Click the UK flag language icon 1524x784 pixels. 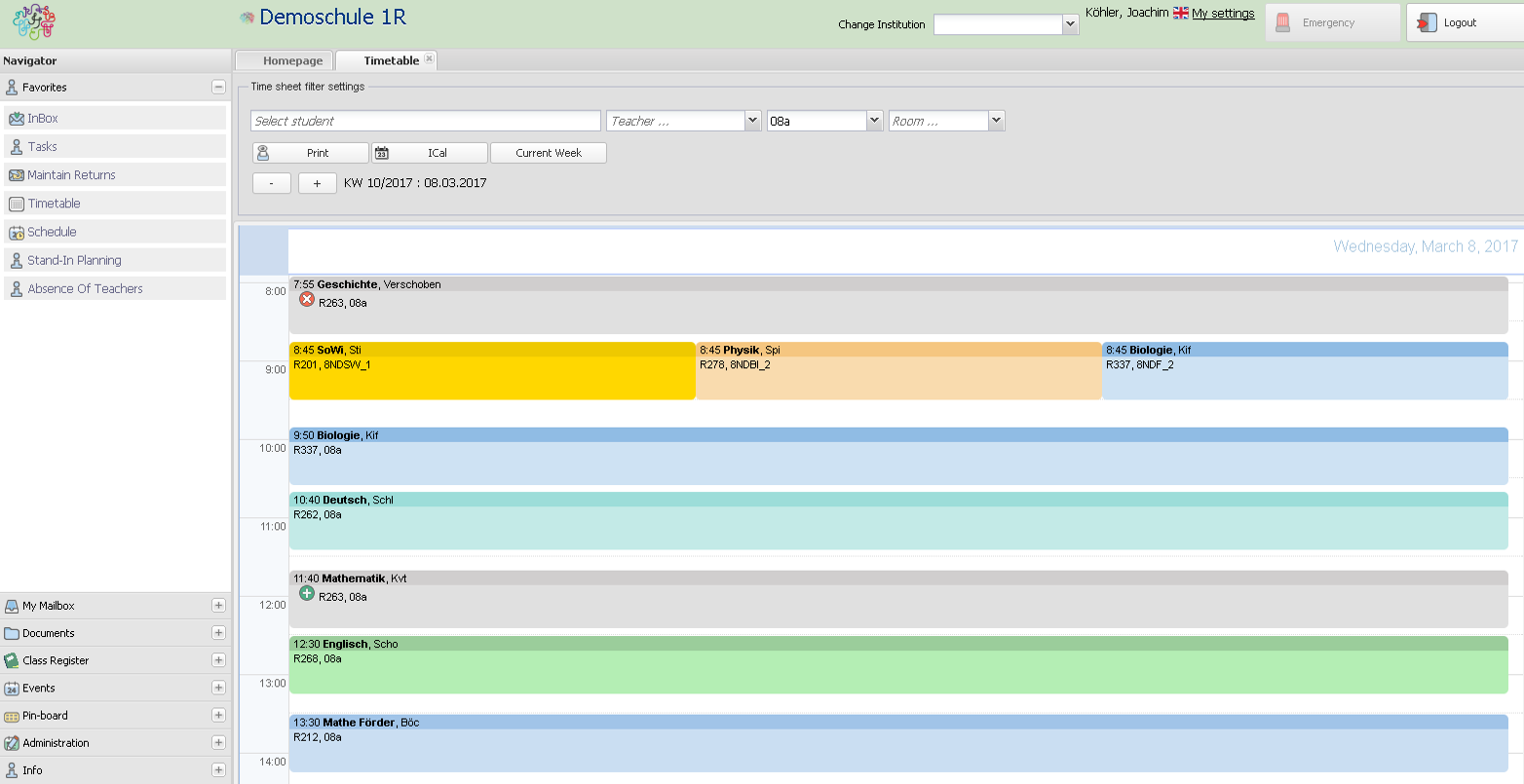(1180, 14)
